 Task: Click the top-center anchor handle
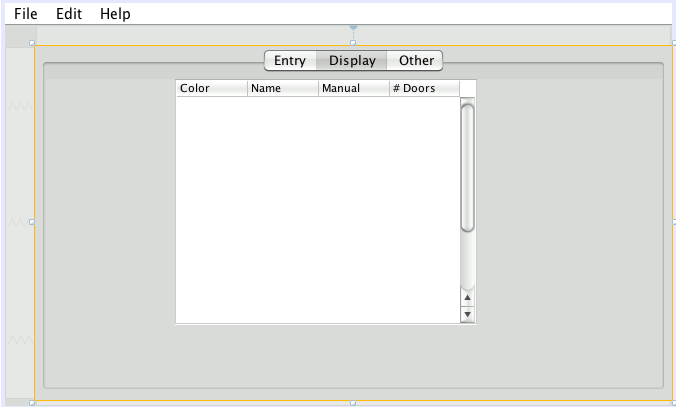353,30
